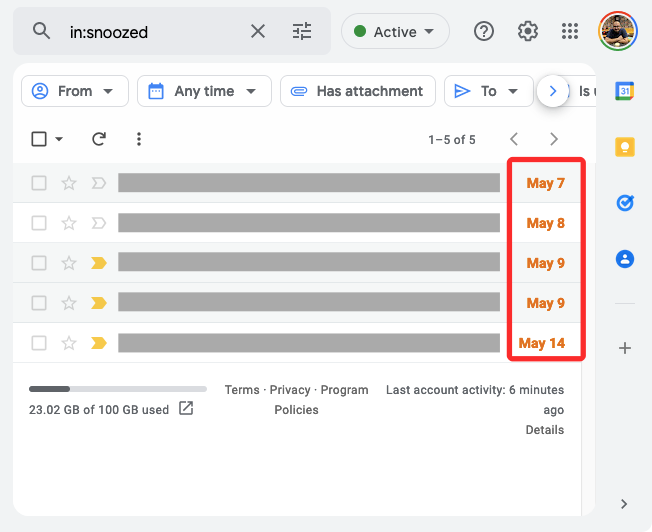Click the Details account activity link
This screenshot has height=532, width=652.
[545, 430]
